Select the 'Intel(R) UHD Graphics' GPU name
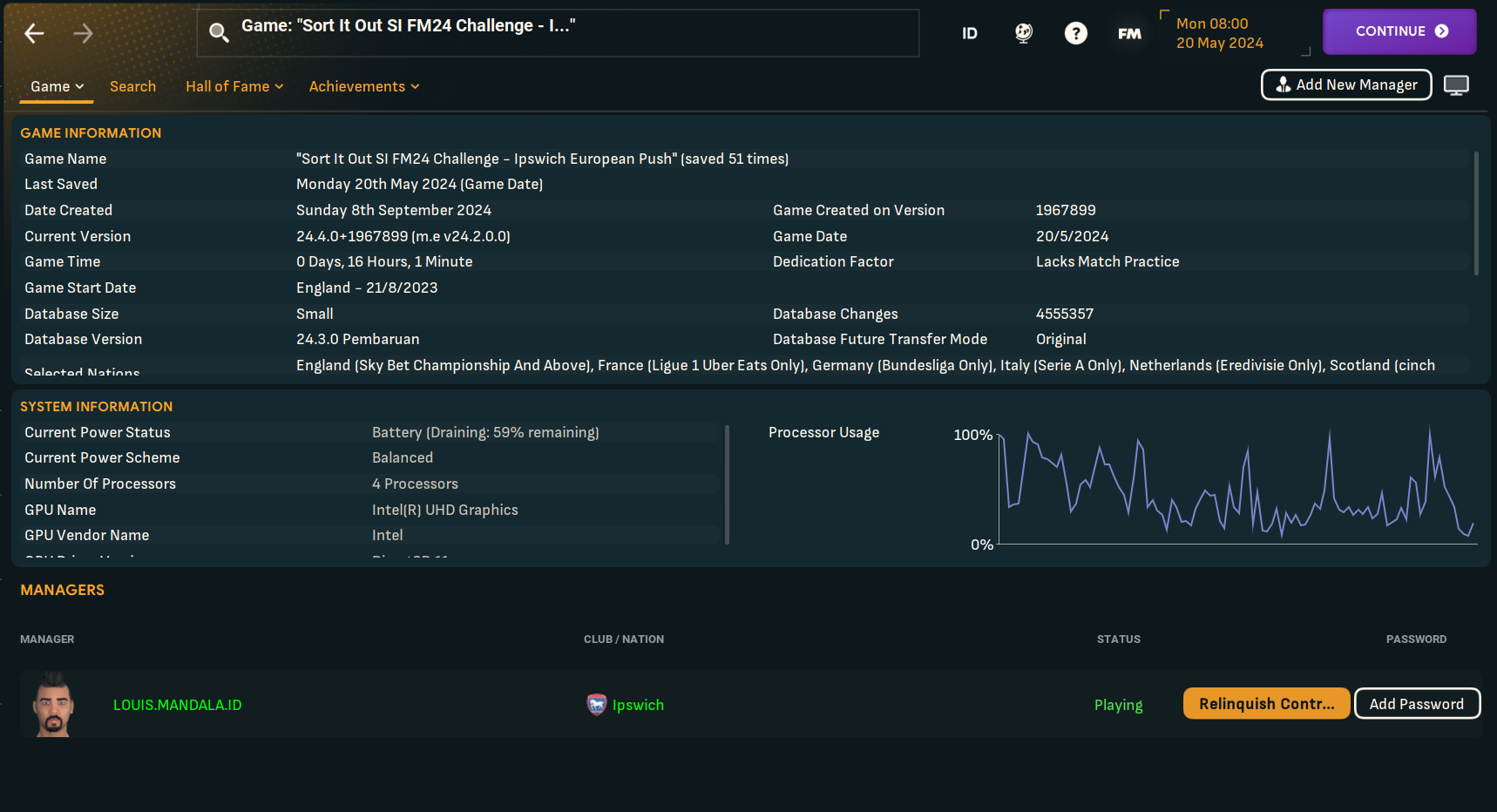Image resolution: width=1497 pixels, height=812 pixels. coord(445,510)
